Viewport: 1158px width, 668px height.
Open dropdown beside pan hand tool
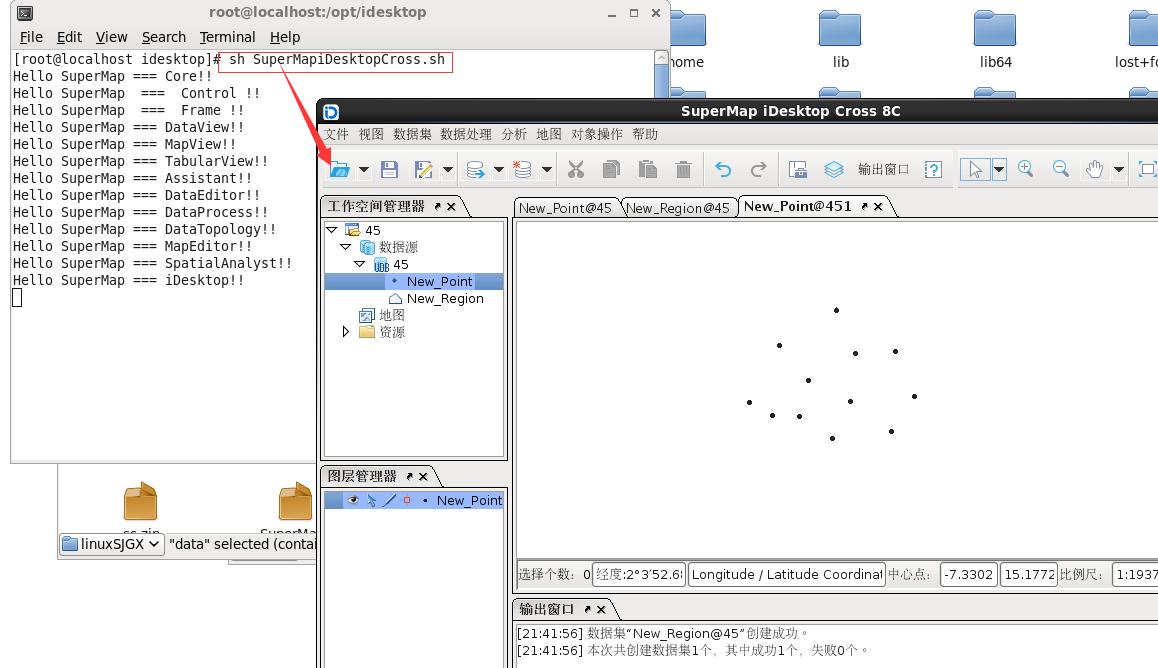coord(1119,170)
